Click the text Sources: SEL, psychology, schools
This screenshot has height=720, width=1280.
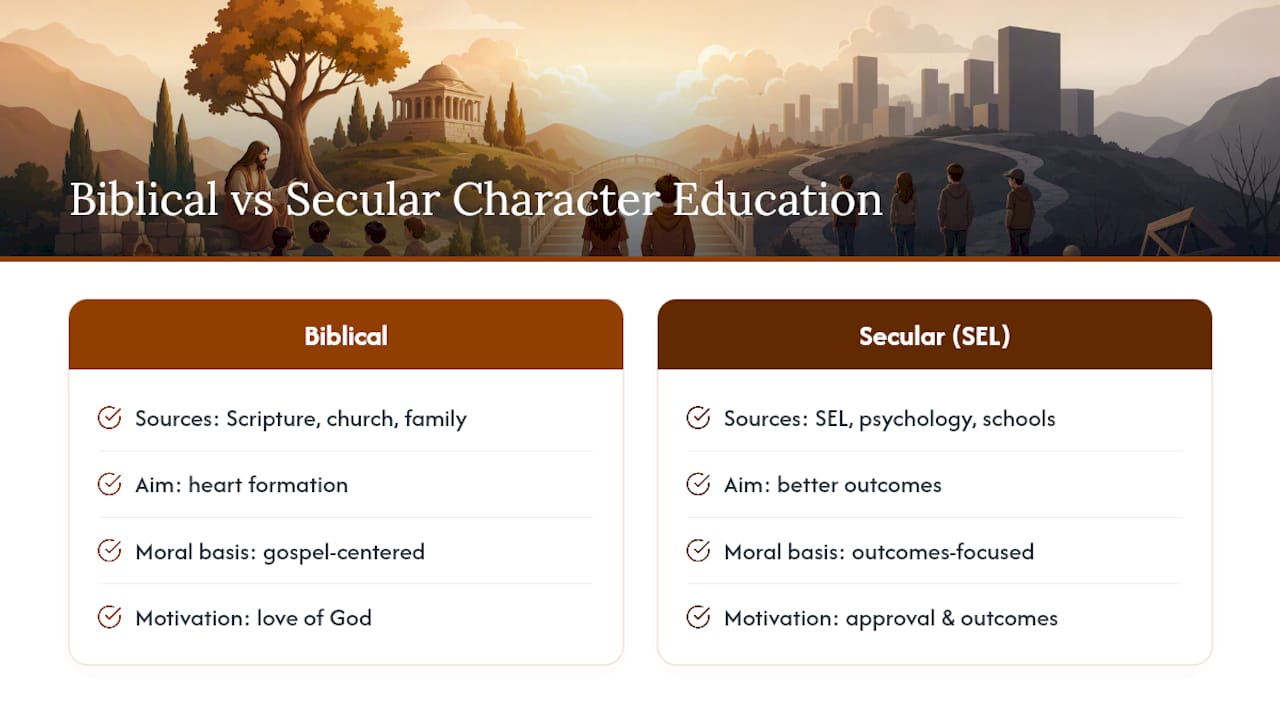point(890,419)
